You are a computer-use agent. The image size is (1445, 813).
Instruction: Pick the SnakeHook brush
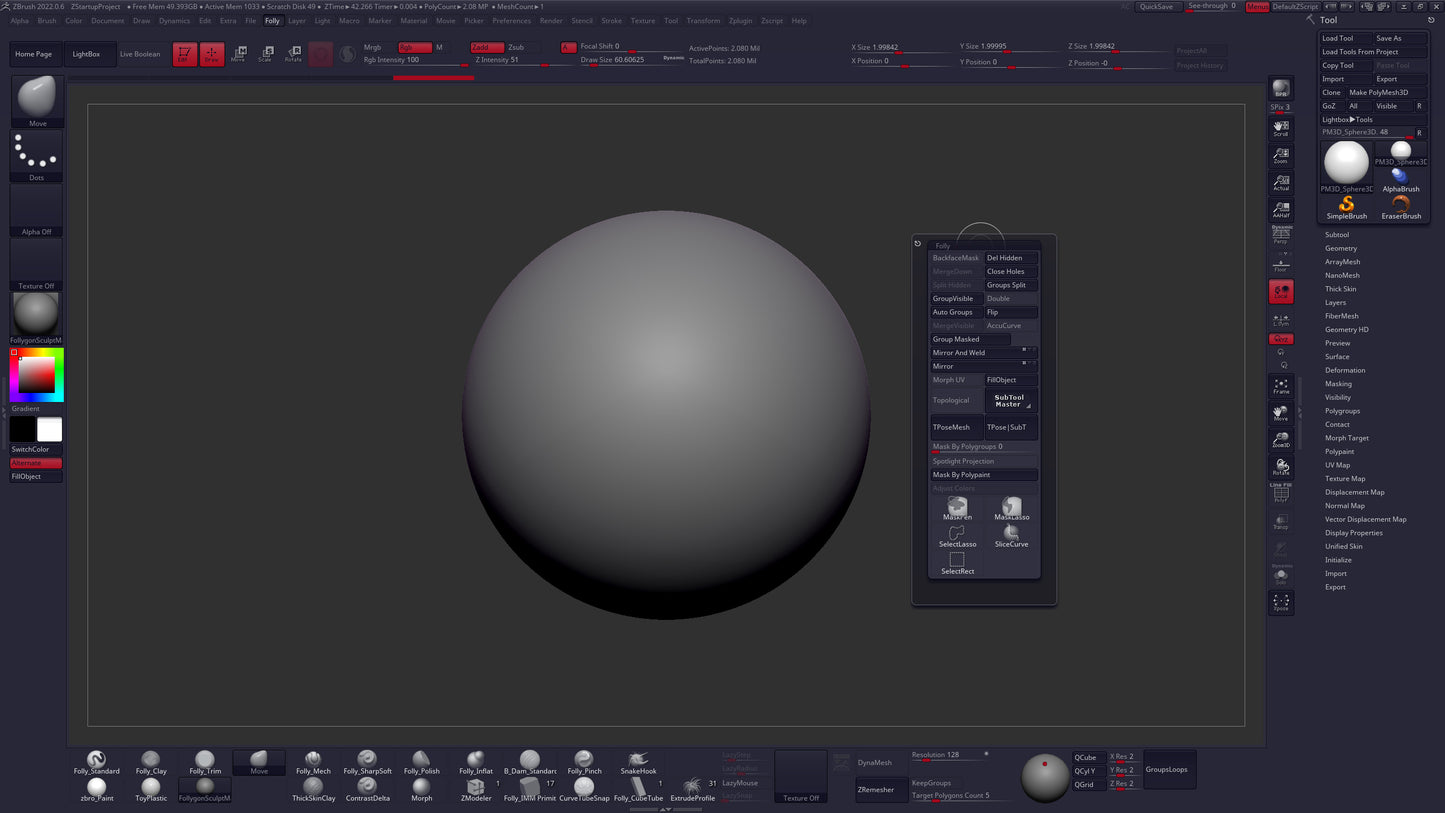pyautogui.click(x=638, y=762)
